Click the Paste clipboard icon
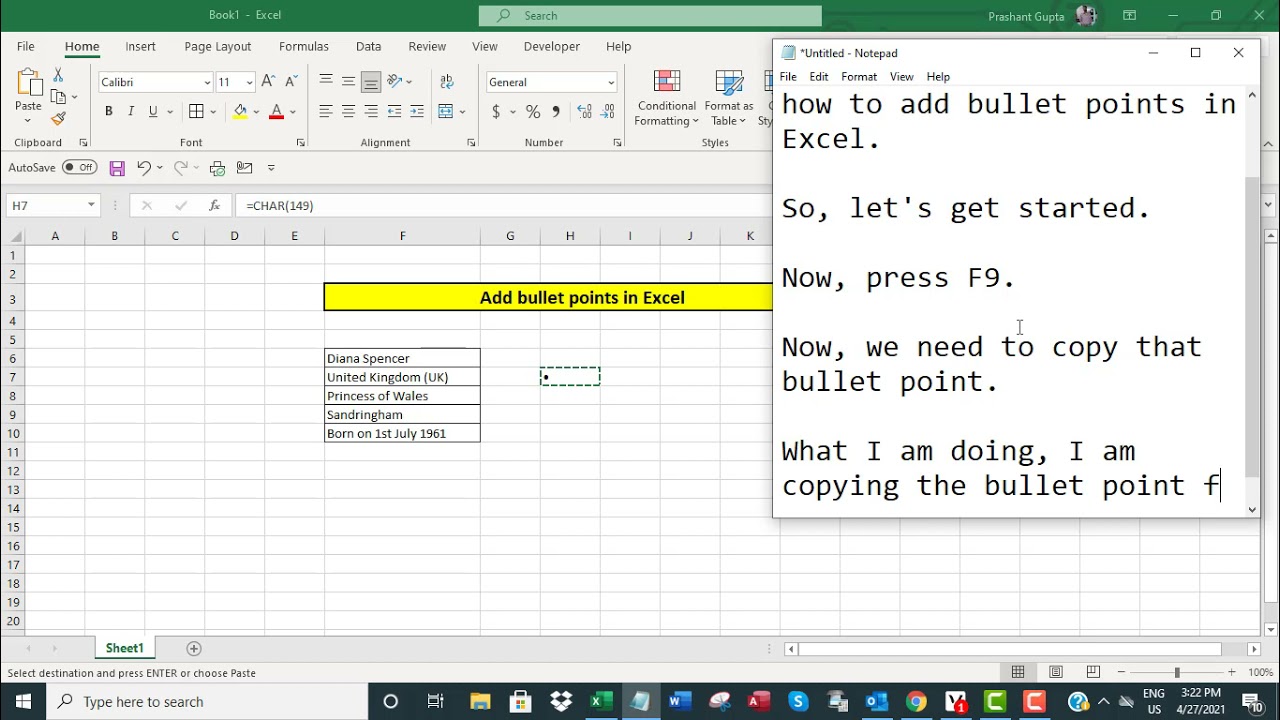 (28, 84)
